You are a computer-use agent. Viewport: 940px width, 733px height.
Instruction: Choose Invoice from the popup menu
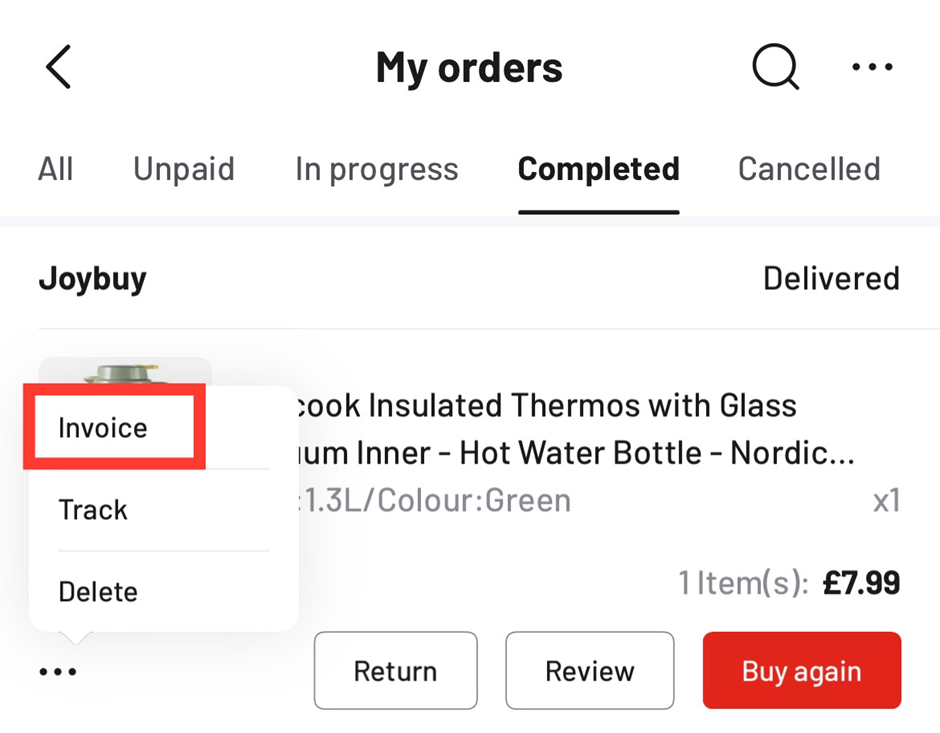coord(103,428)
